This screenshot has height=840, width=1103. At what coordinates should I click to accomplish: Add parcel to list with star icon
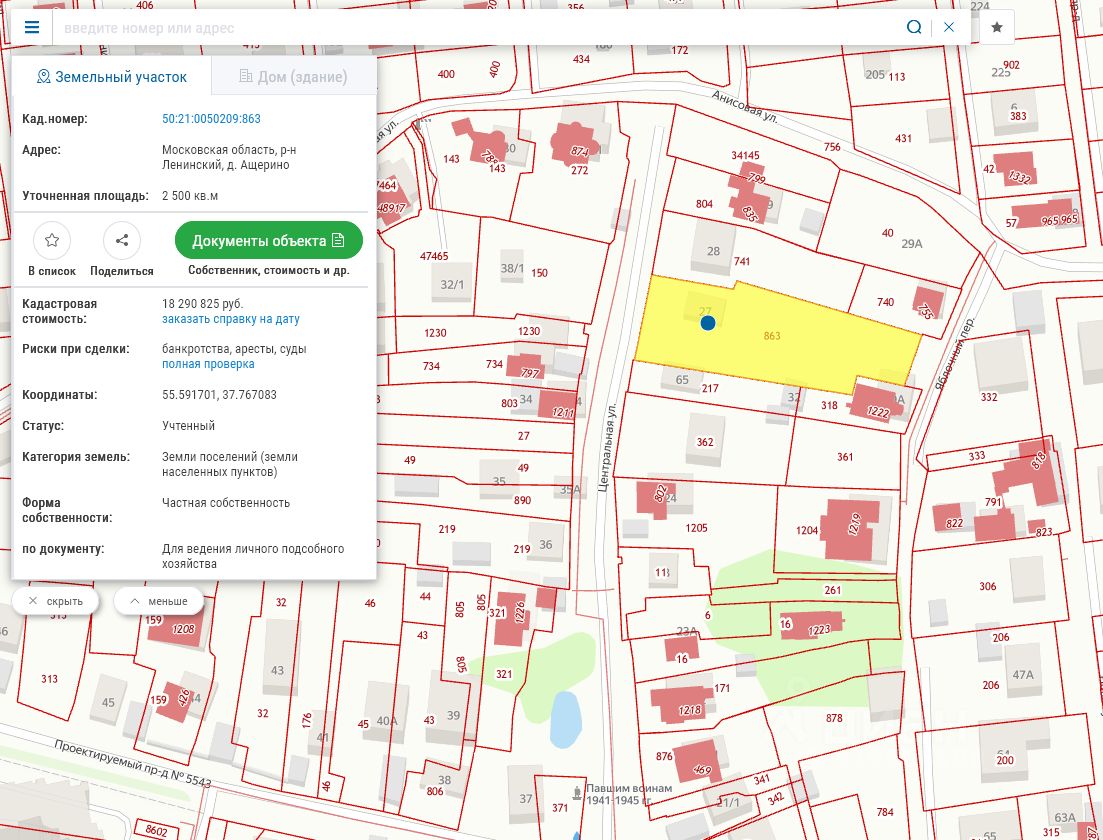(52, 241)
